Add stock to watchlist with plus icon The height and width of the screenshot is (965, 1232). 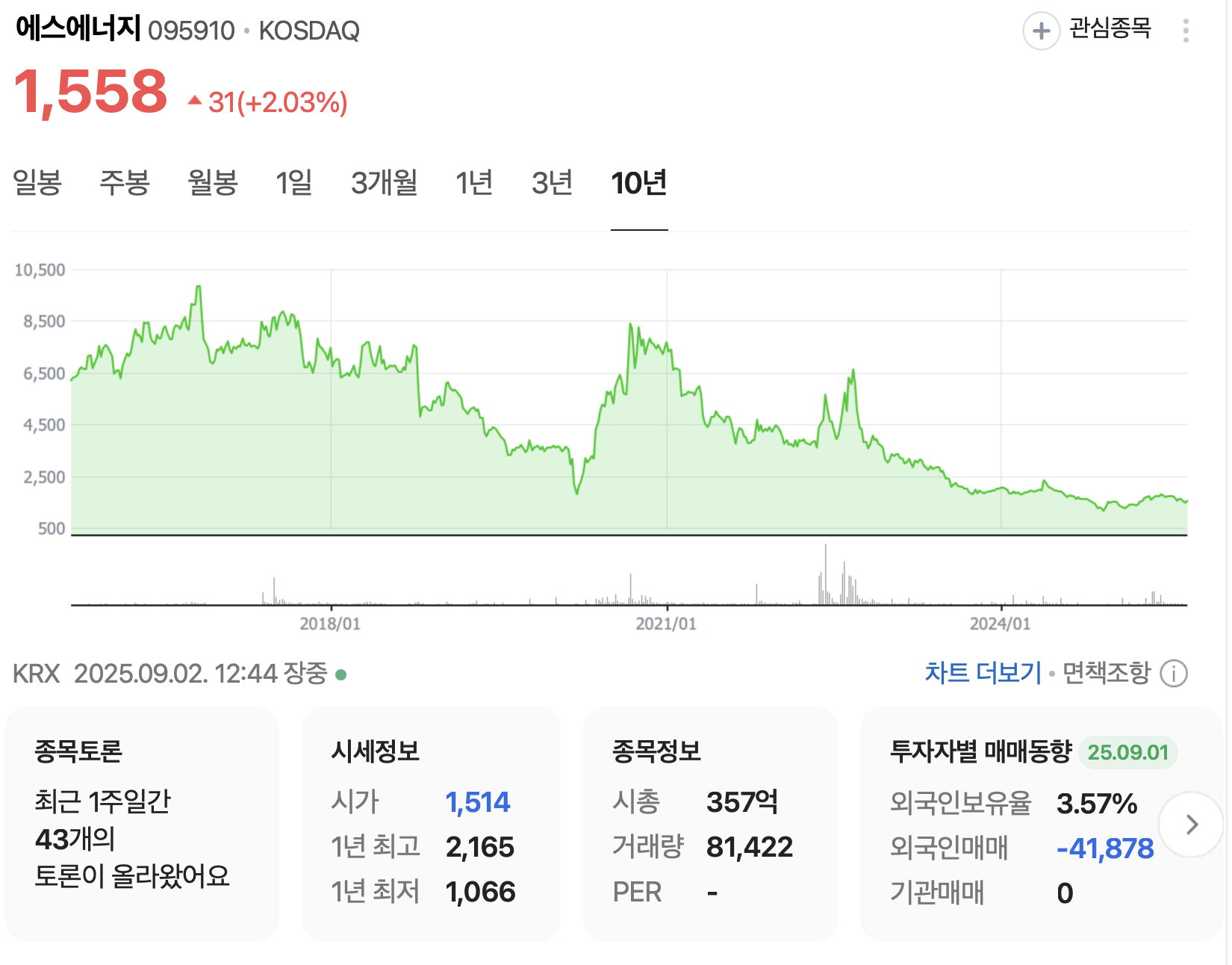(x=1041, y=31)
